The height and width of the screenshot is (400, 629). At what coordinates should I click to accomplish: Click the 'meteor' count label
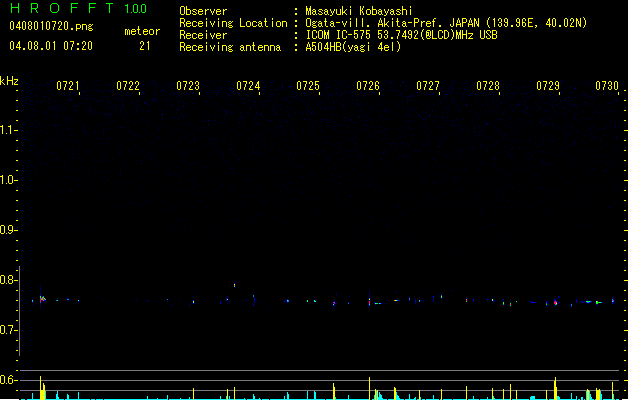coord(142,31)
